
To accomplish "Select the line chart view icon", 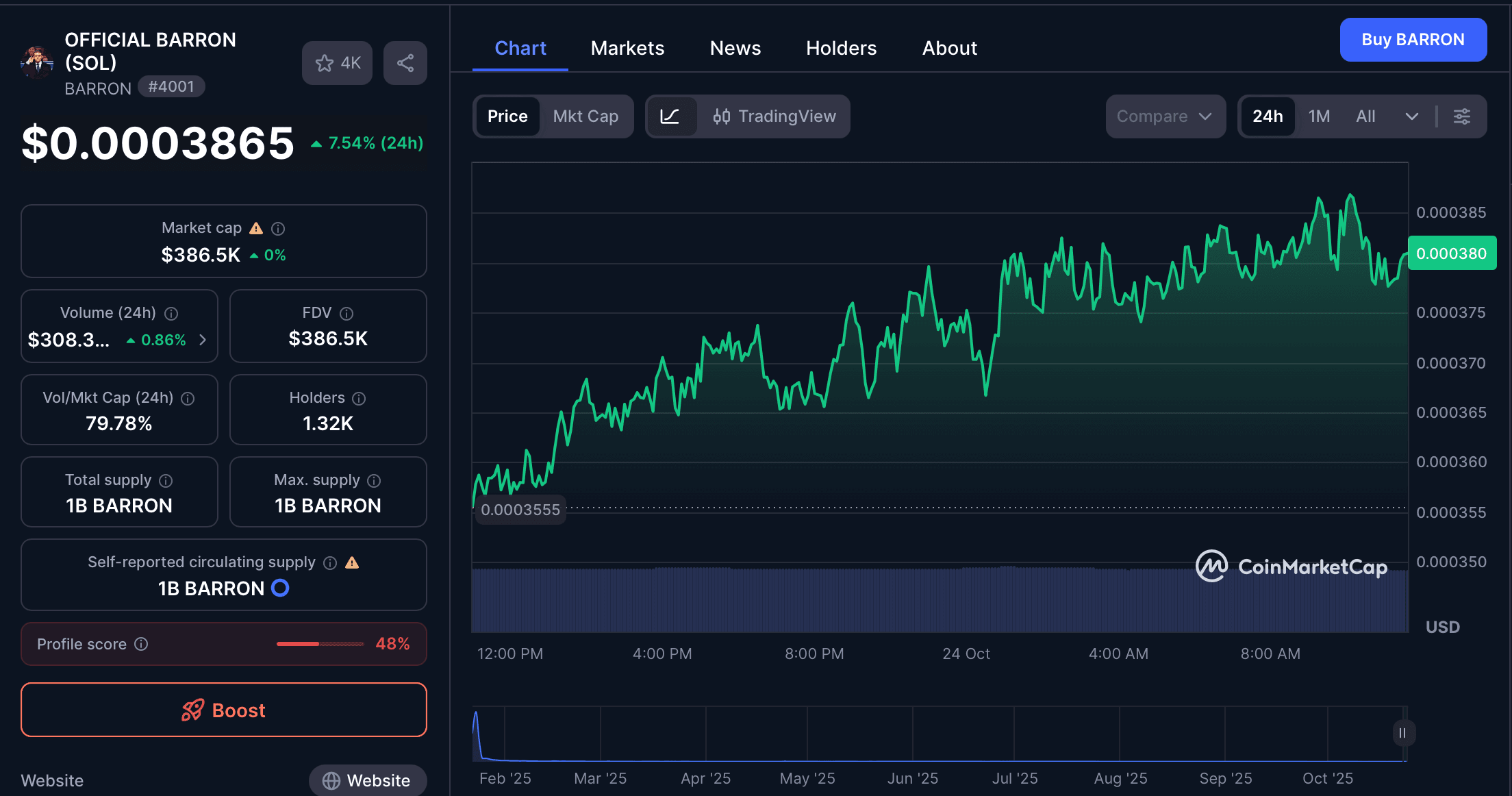I will pyautogui.click(x=670, y=116).
